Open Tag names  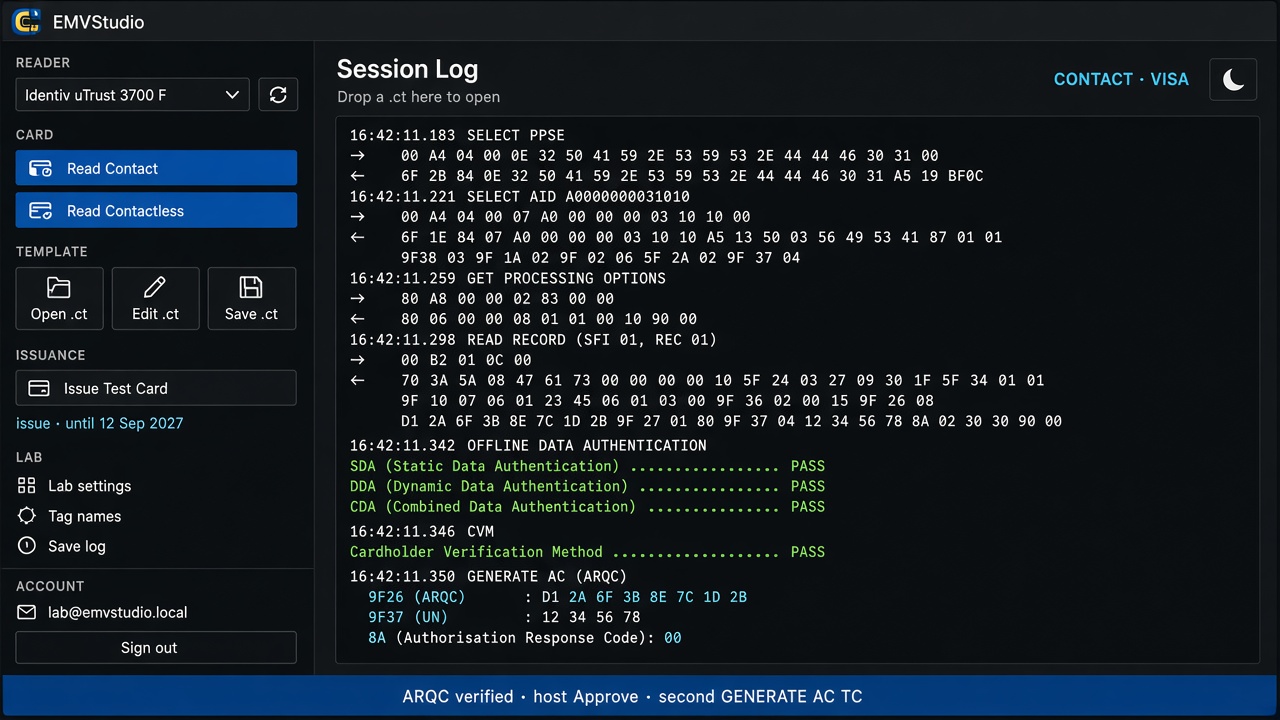tap(84, 516)
